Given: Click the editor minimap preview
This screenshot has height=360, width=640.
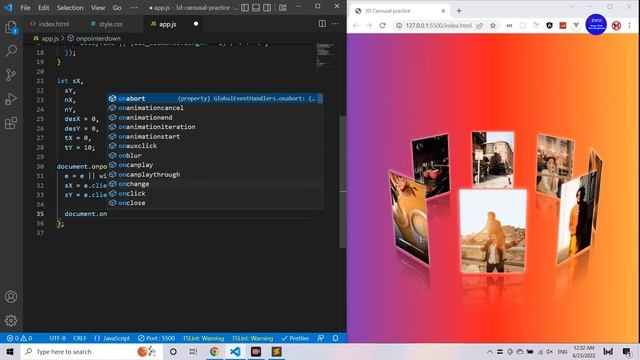Looking at the screenshot, I should [x=327, y=54].
